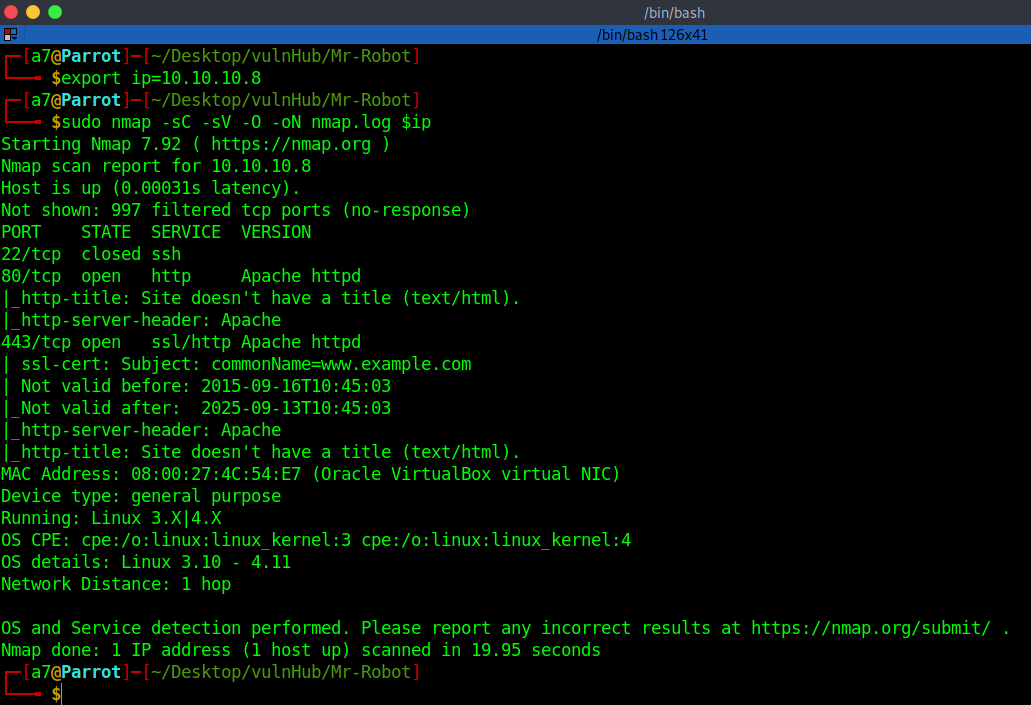1031x705 pixels.
Task: Click the '80/tcp open http Apache httpd' row
Action: (181, 276)
